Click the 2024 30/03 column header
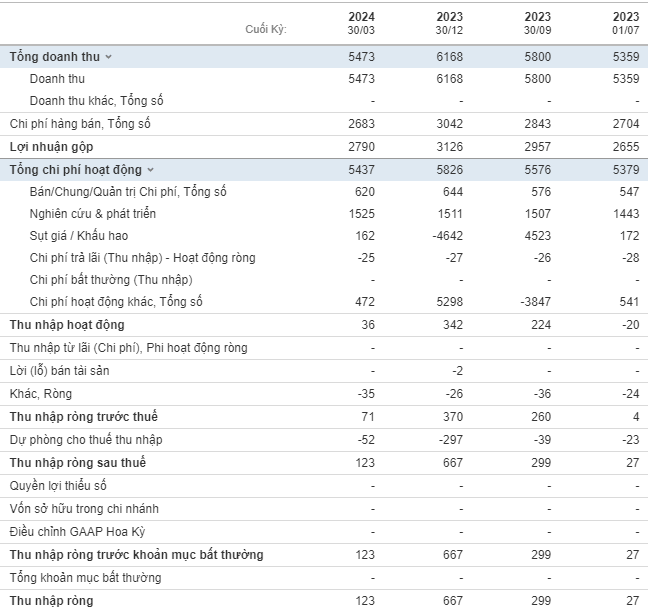The height and width of the screenshot is (609, 648). (x=361, y=22)
